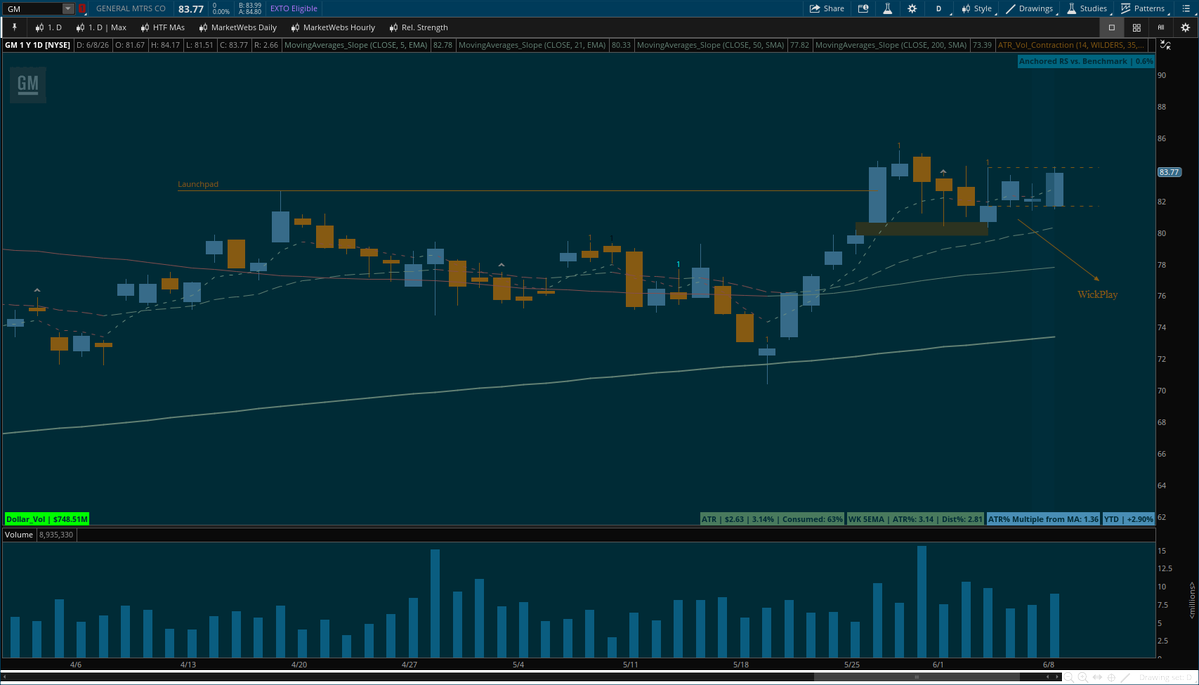Select the Rel. Strength style
The height and width of the screenshot is (685, 1199).
419,28
